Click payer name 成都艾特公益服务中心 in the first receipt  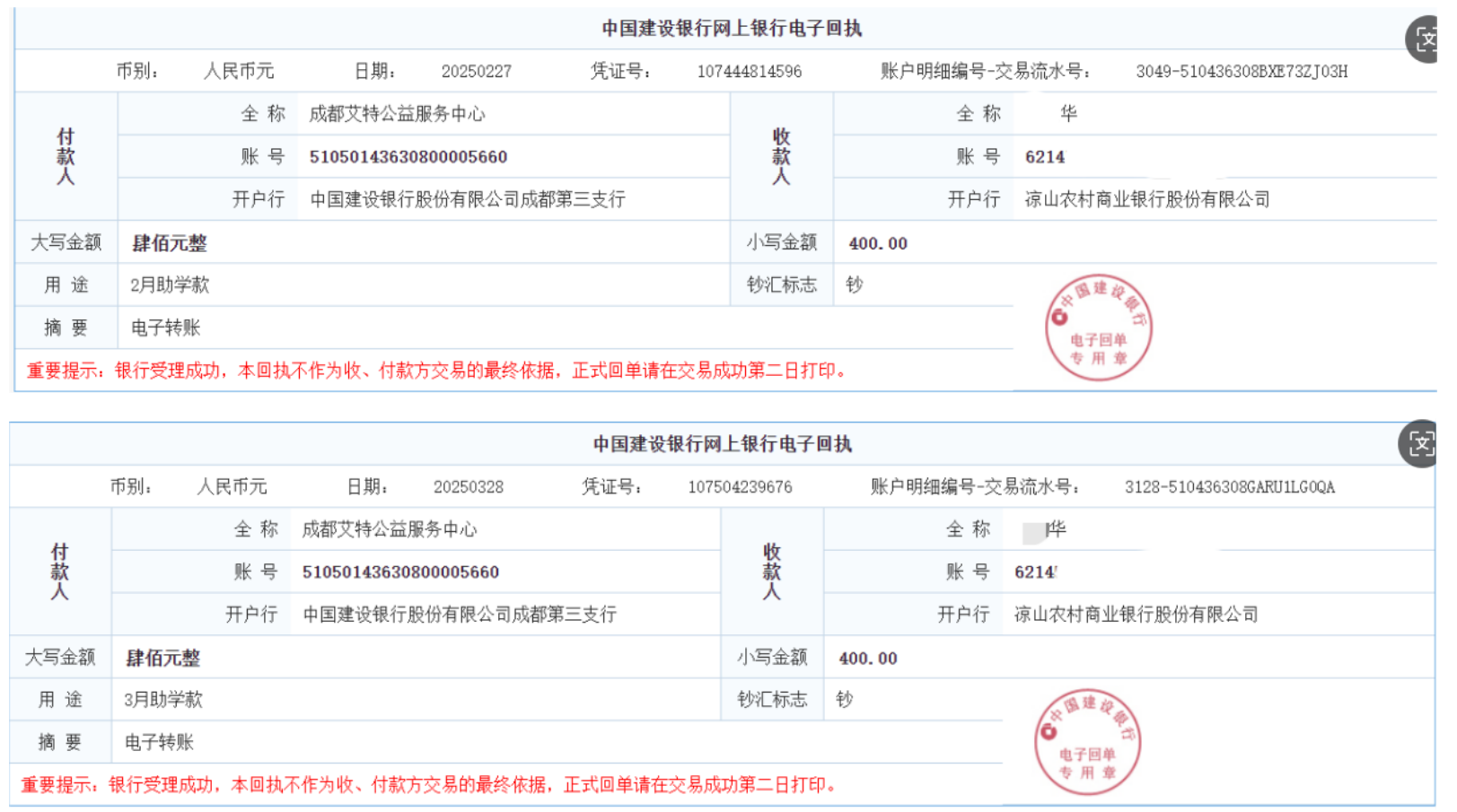(x=397, y=114)
